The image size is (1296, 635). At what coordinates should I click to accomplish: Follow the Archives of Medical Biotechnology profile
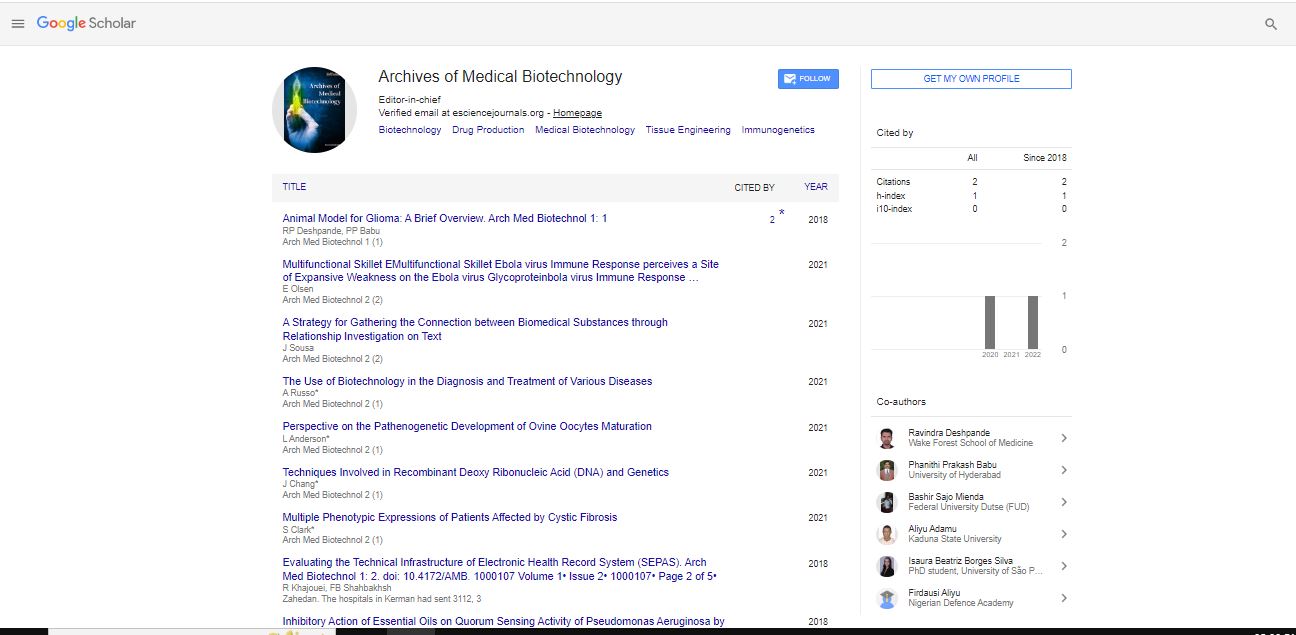808,79
